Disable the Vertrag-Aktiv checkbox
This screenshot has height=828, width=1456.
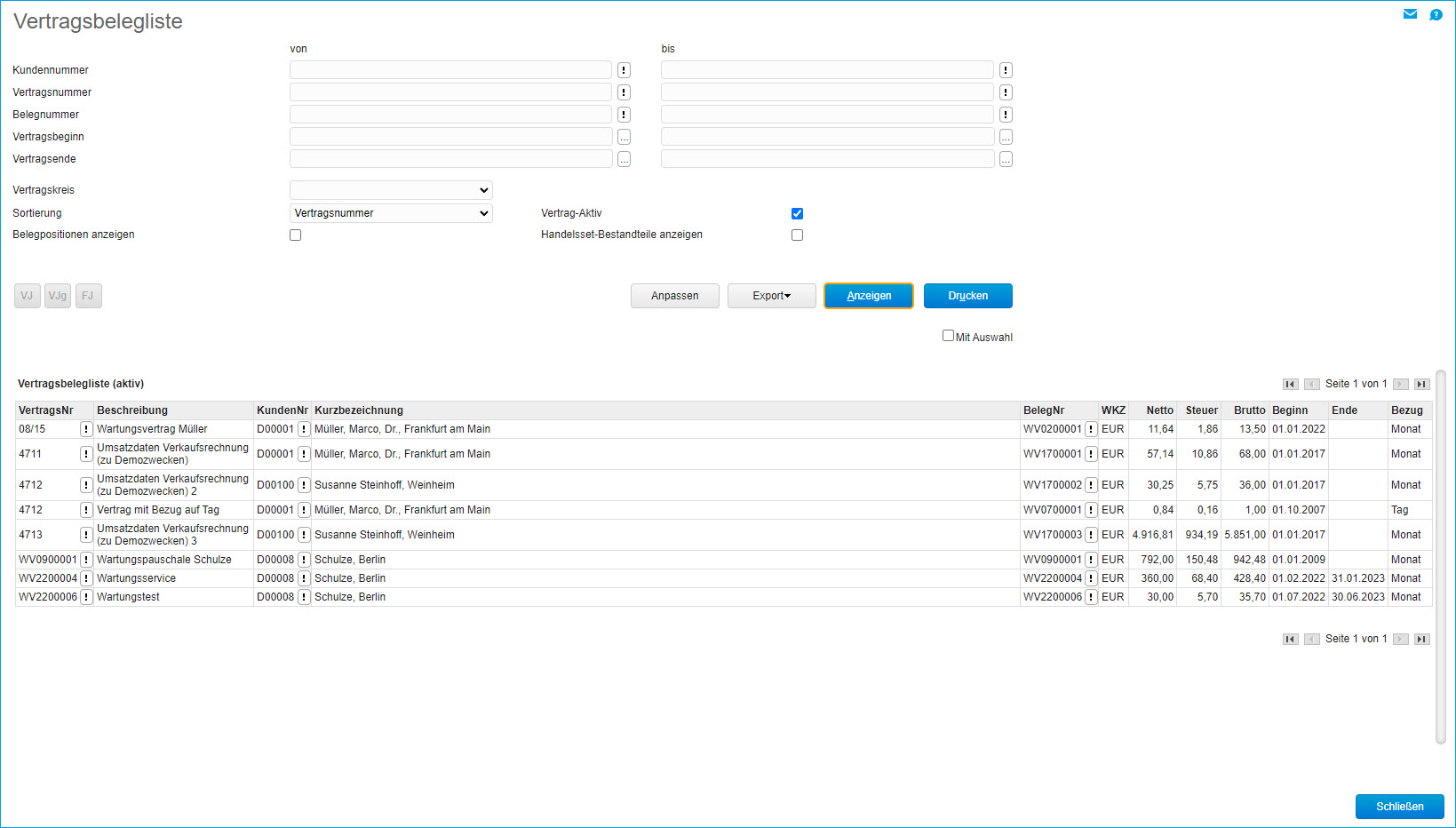click(x=797, y=213)
